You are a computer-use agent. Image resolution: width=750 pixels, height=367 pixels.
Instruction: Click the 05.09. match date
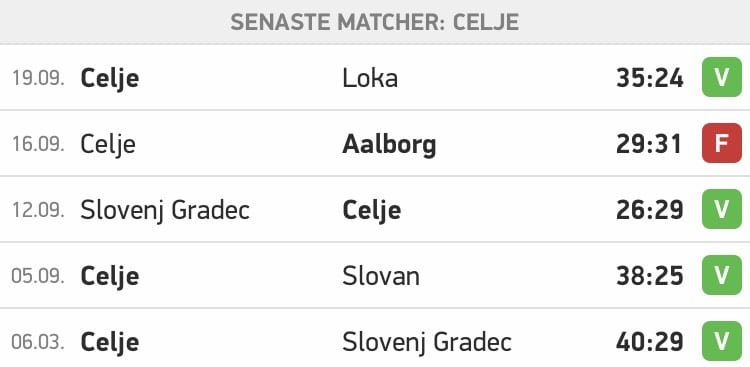point(38,277)
